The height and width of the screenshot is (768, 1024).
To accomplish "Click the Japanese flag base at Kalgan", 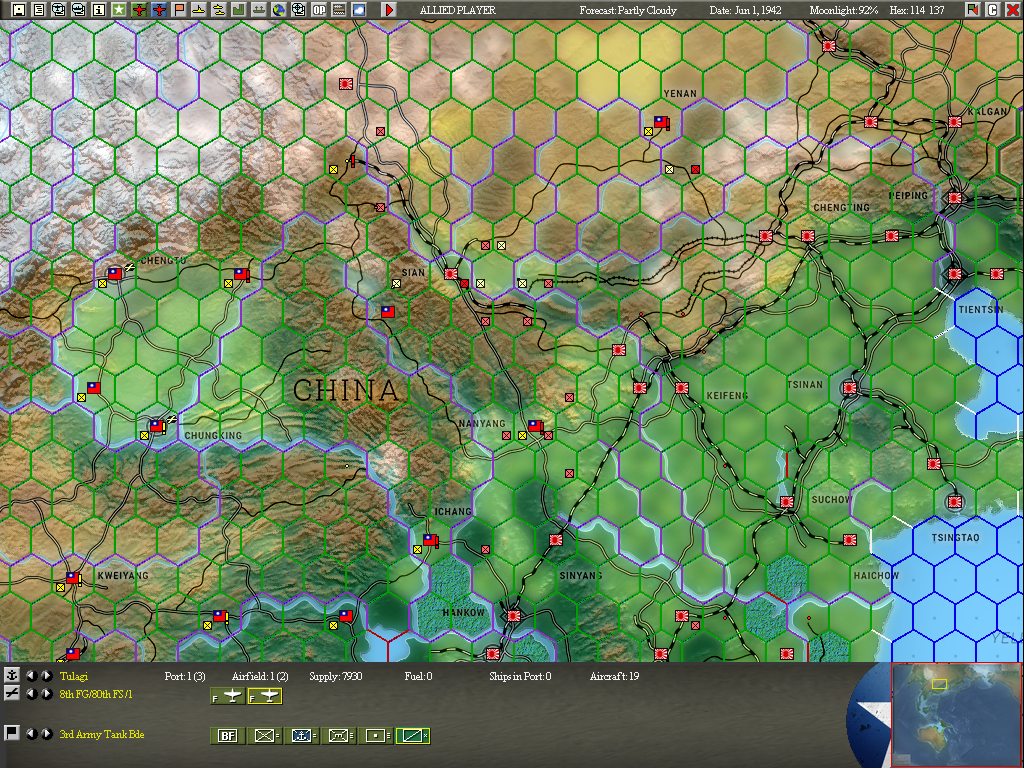I will click(955, 122).
